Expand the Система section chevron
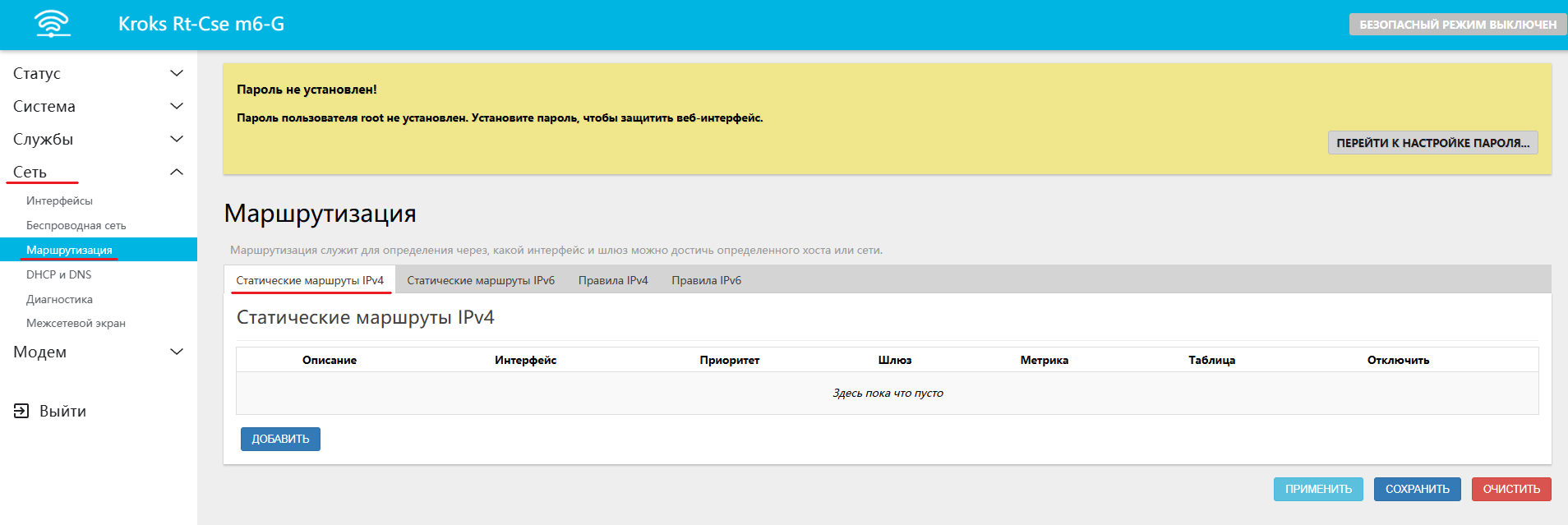This screenshot has width=1568, height=525. click(176, 106)
